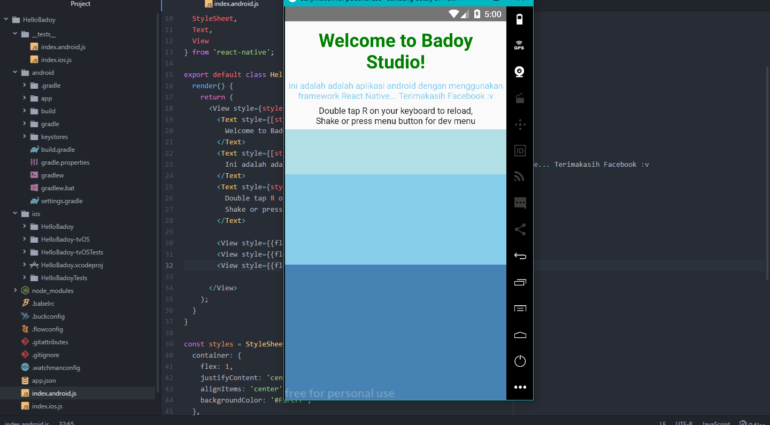This screenshot has width=770, height=425.
Task: Open the three-dots more options icon
Action: point(519,386)
